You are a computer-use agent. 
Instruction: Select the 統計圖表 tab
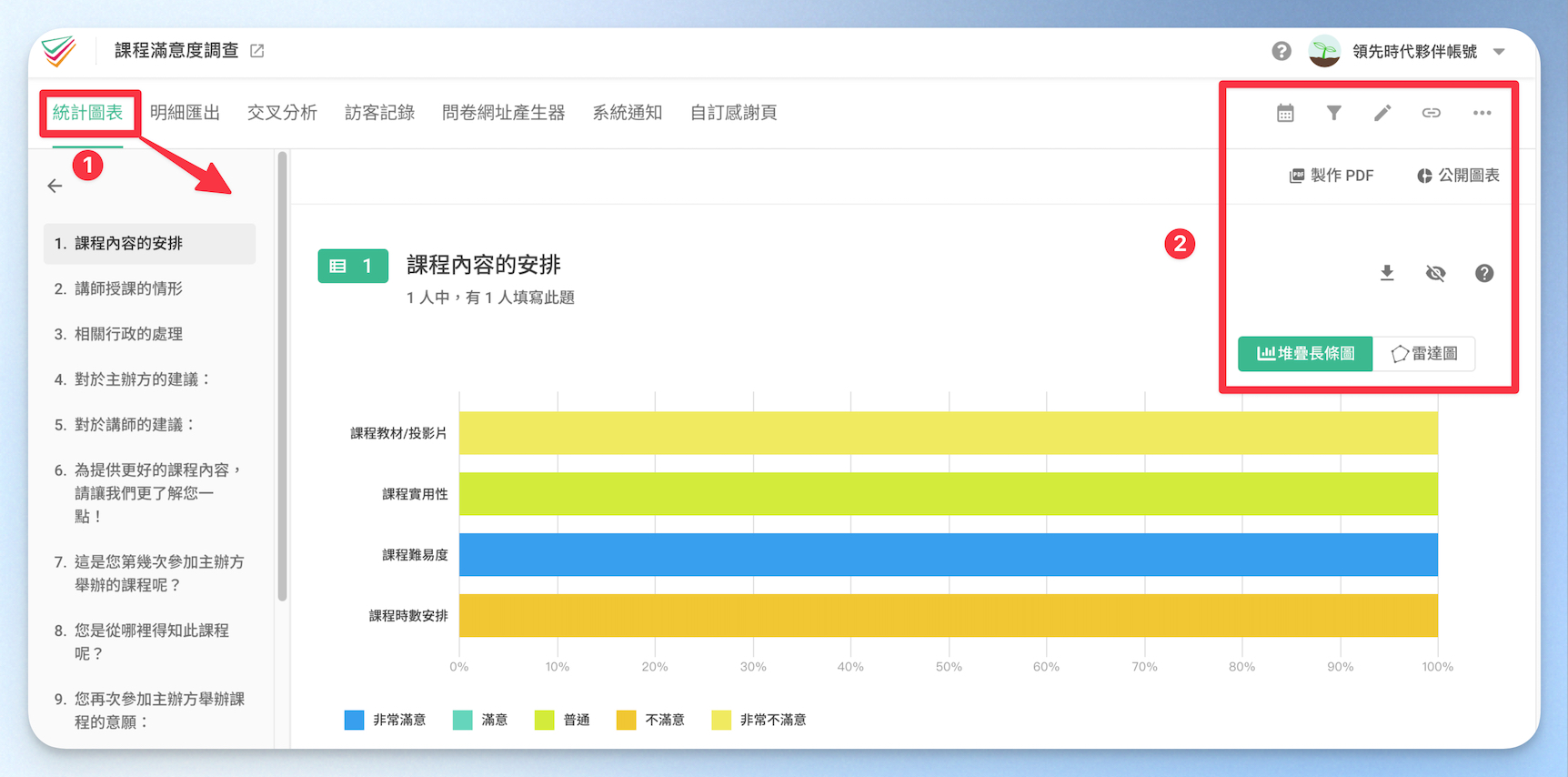87,113
